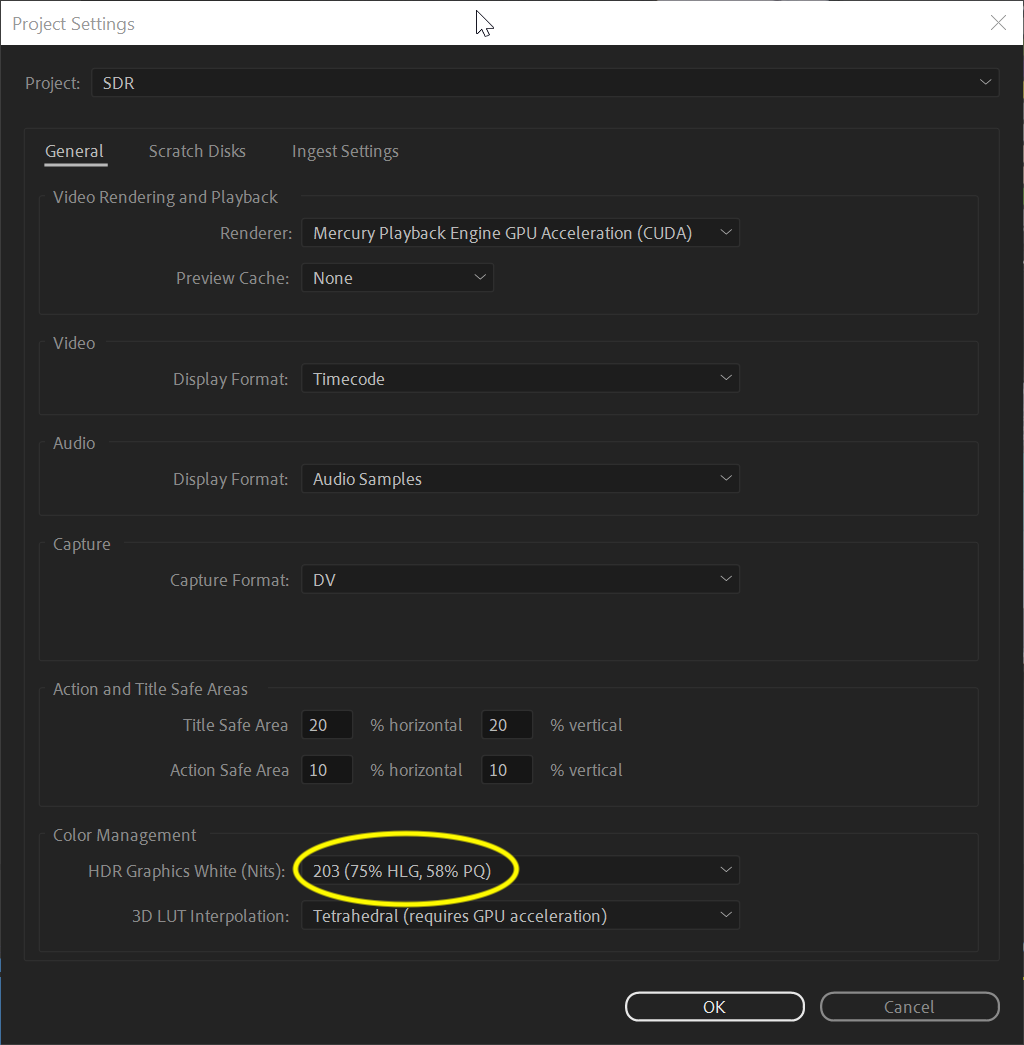
Task: Click Title Safe Area vertical percentage field
Action: coord(506,725)
